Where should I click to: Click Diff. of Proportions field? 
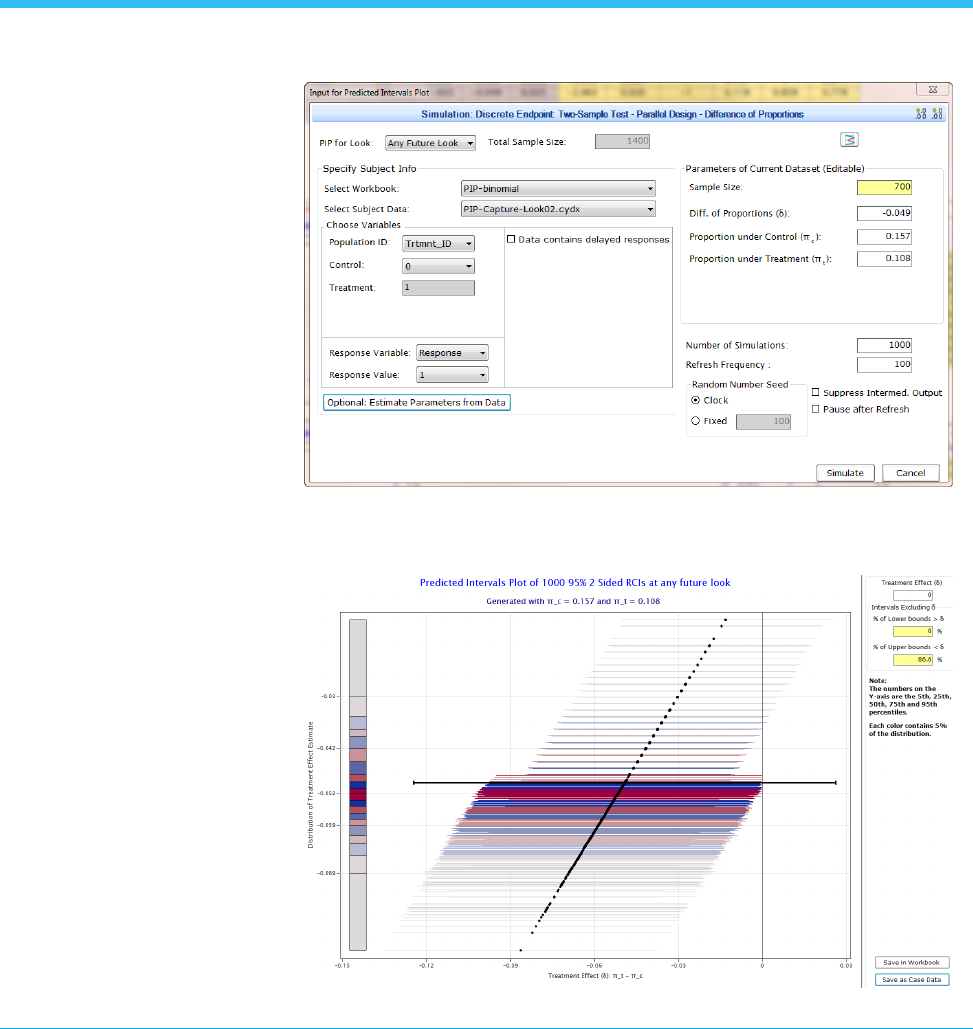pyautogui.click(x=884, y=213)
